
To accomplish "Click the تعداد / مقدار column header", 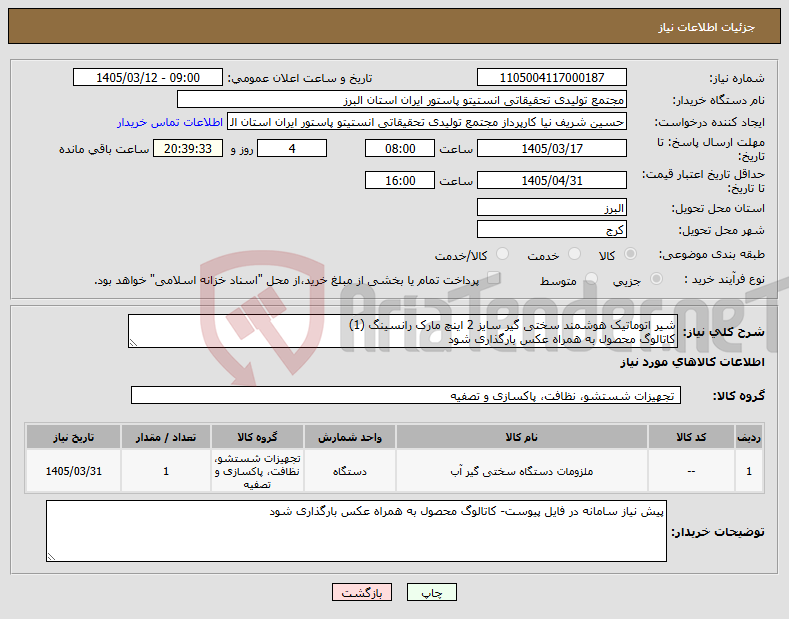I will 166,437.
